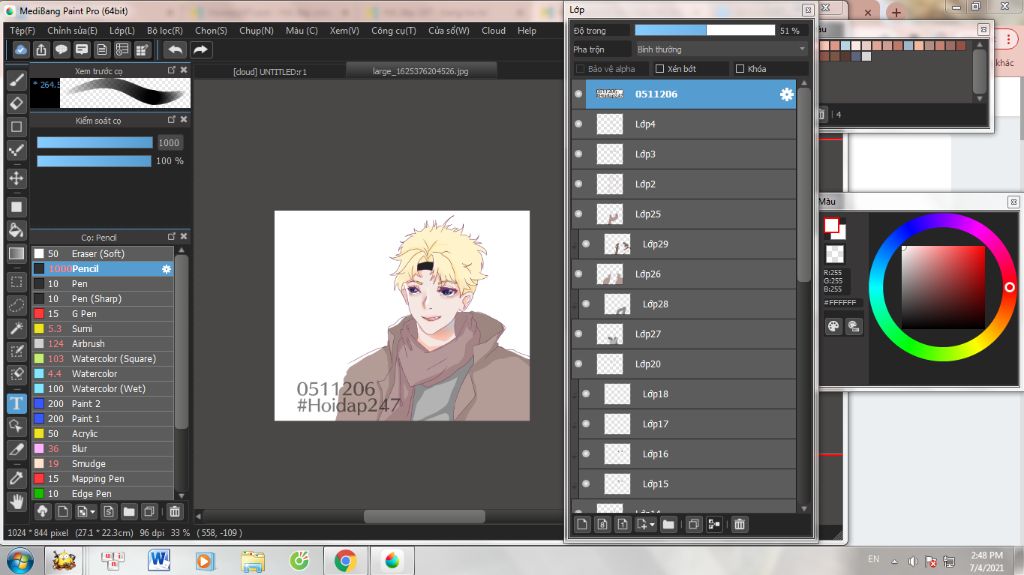Switch to large_1625376204526.jpg tab
Screen dimensions: 1024x575
(420, 71)
